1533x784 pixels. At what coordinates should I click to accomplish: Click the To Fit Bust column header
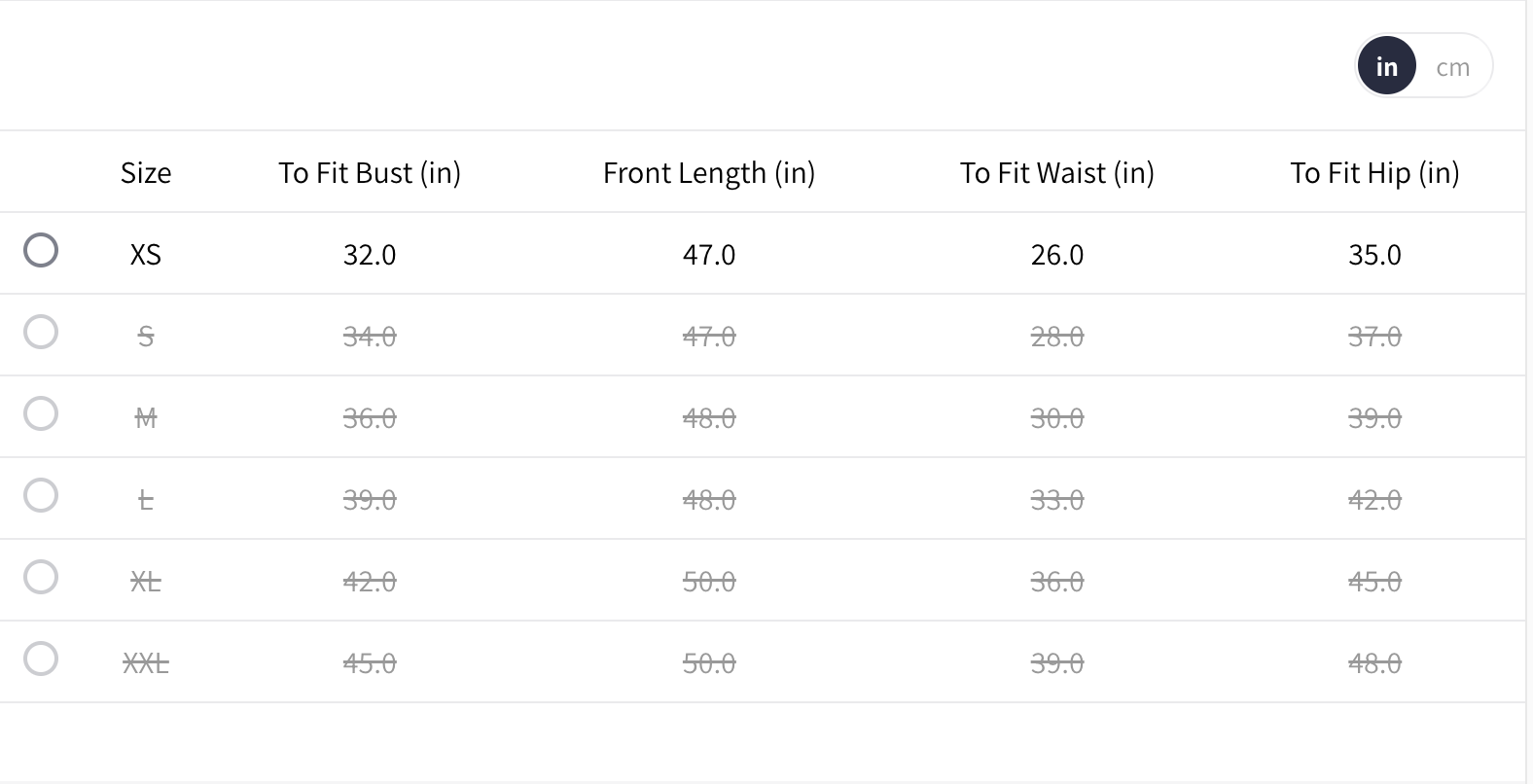(x=370, y=173)
